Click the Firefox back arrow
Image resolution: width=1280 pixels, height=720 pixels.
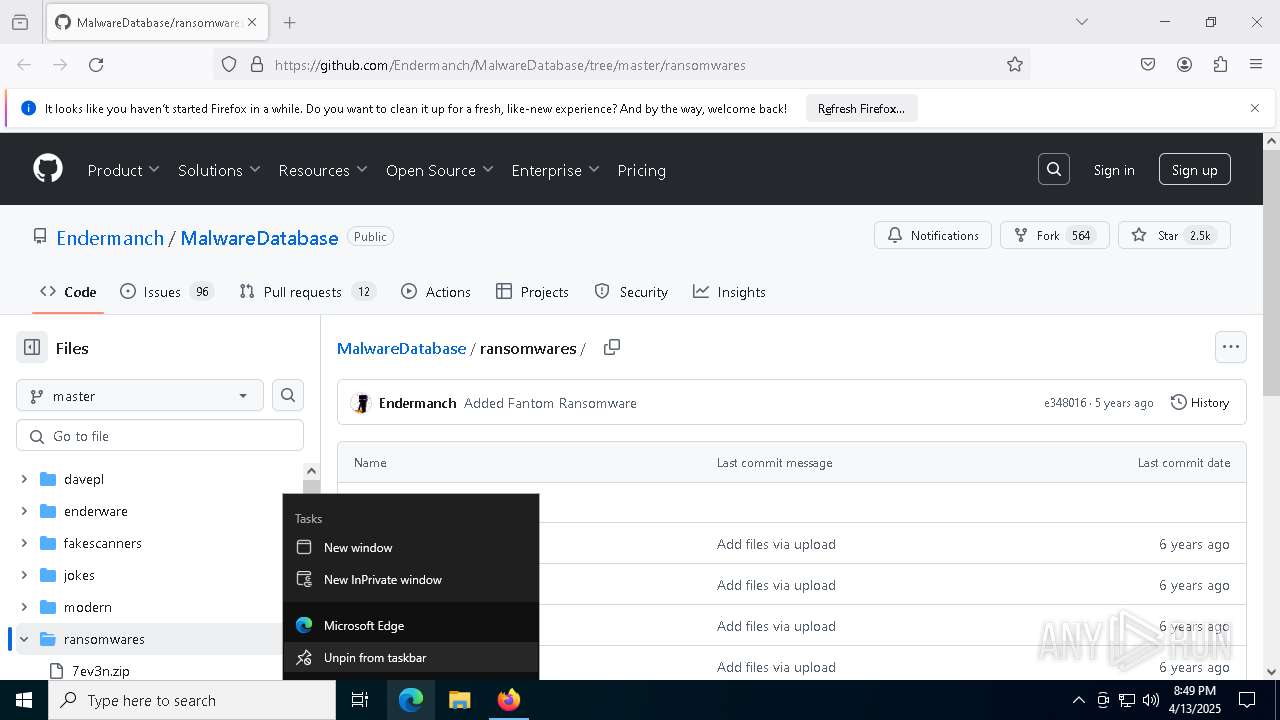[24, 64]
